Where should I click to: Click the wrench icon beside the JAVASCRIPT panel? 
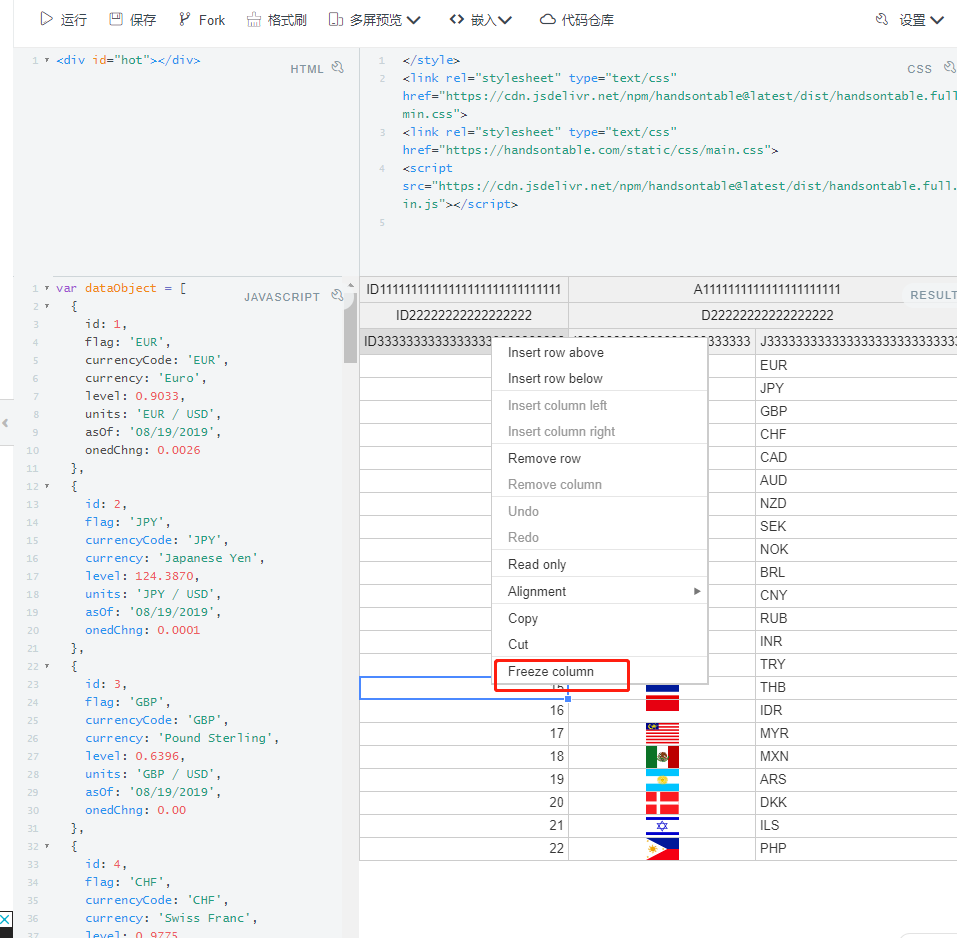tap(336, 295)
